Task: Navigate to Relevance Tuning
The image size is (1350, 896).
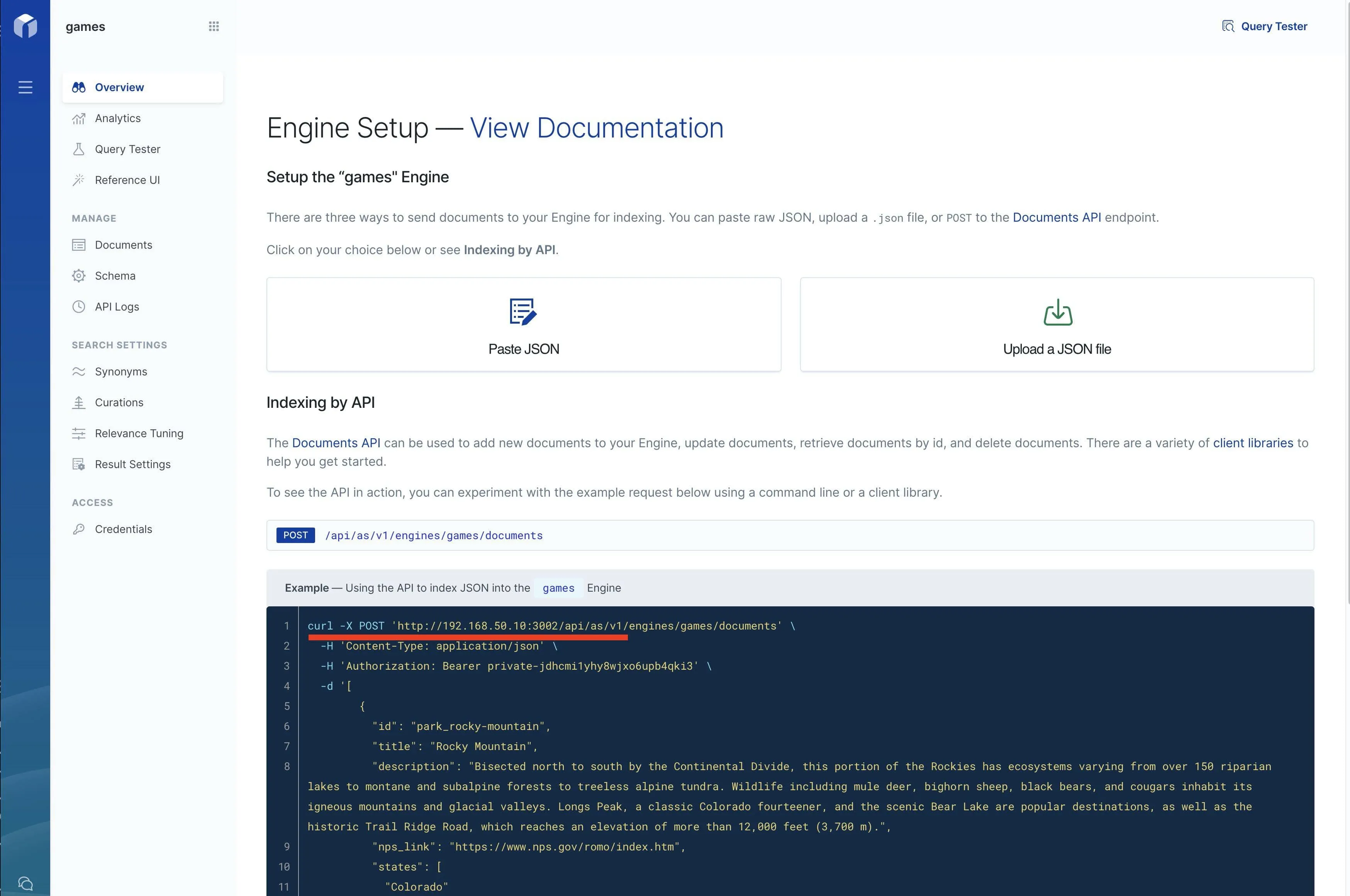Action: coord(139,434)
